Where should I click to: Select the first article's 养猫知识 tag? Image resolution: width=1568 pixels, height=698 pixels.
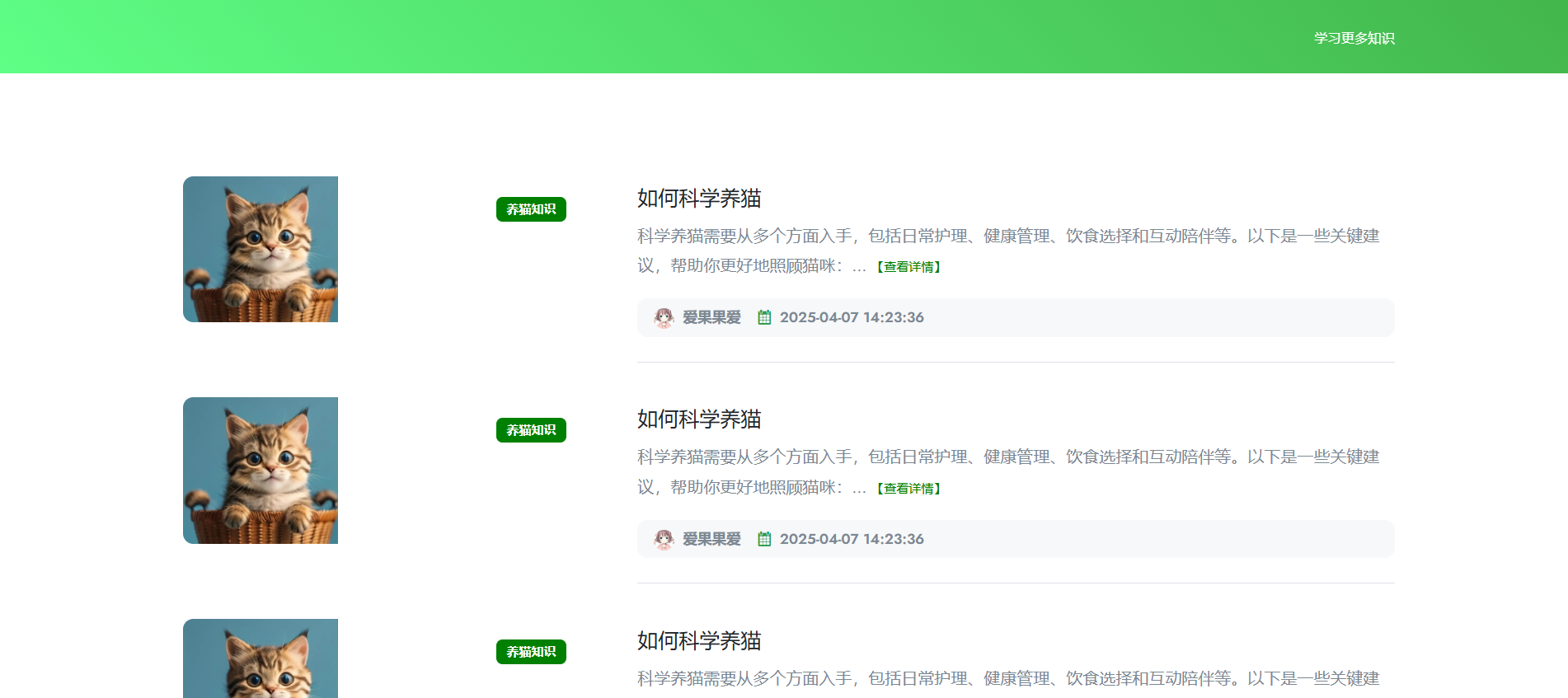point(531,209)
